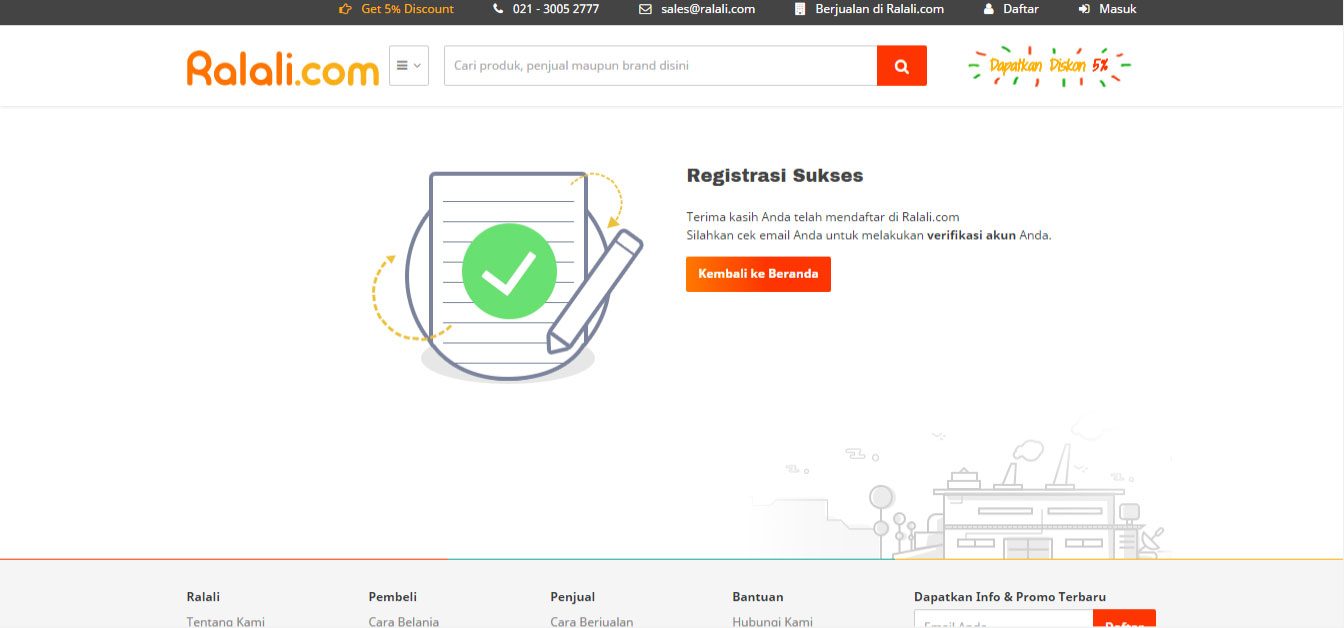Click the thumbs-up discount icon
The width and height of the screenshot is (1344, 628).
tap(346, 9)
